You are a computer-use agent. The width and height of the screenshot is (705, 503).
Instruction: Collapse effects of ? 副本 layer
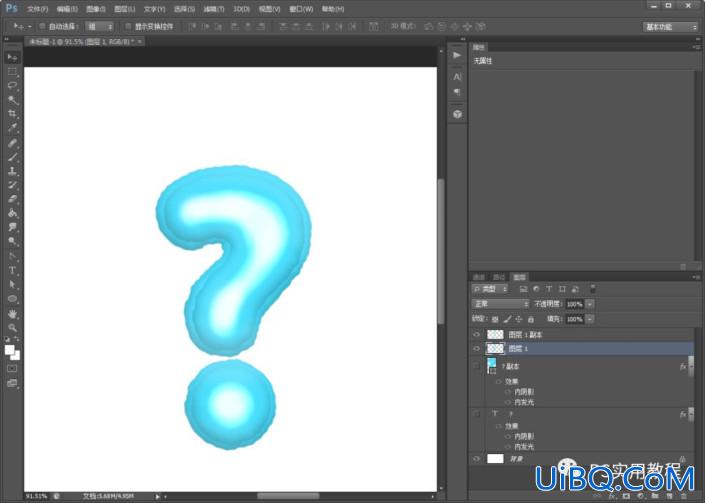(x=691, y=366)
